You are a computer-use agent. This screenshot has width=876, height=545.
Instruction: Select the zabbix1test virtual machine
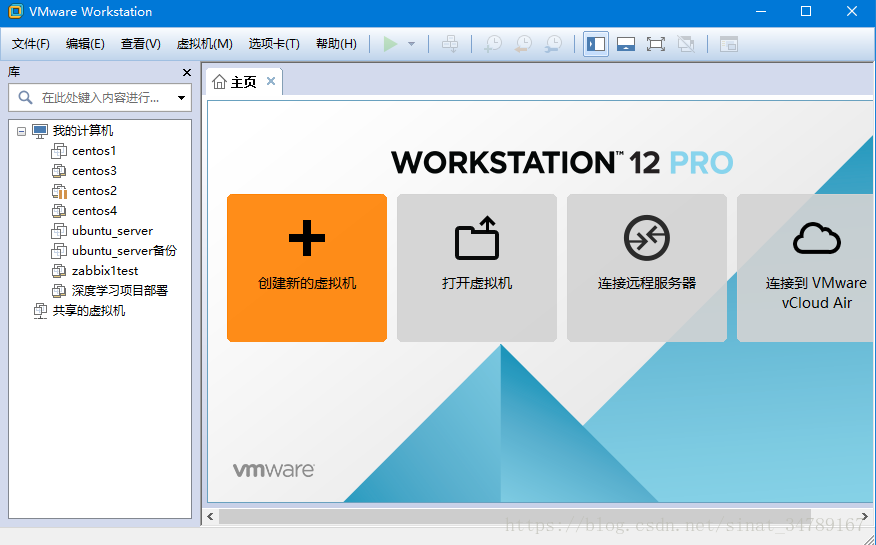105,271
